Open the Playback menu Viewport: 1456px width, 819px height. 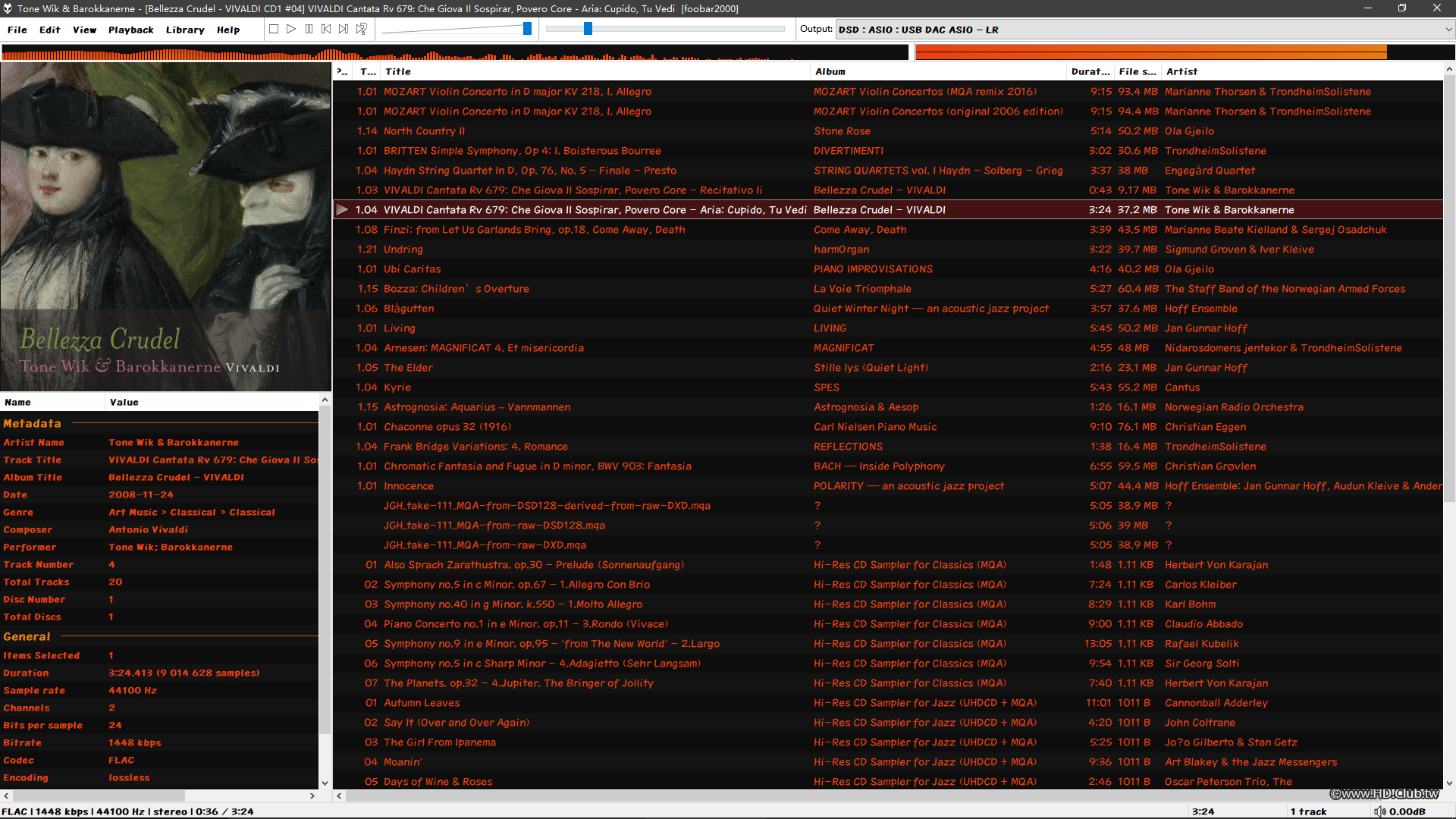[x=130, y=30]
